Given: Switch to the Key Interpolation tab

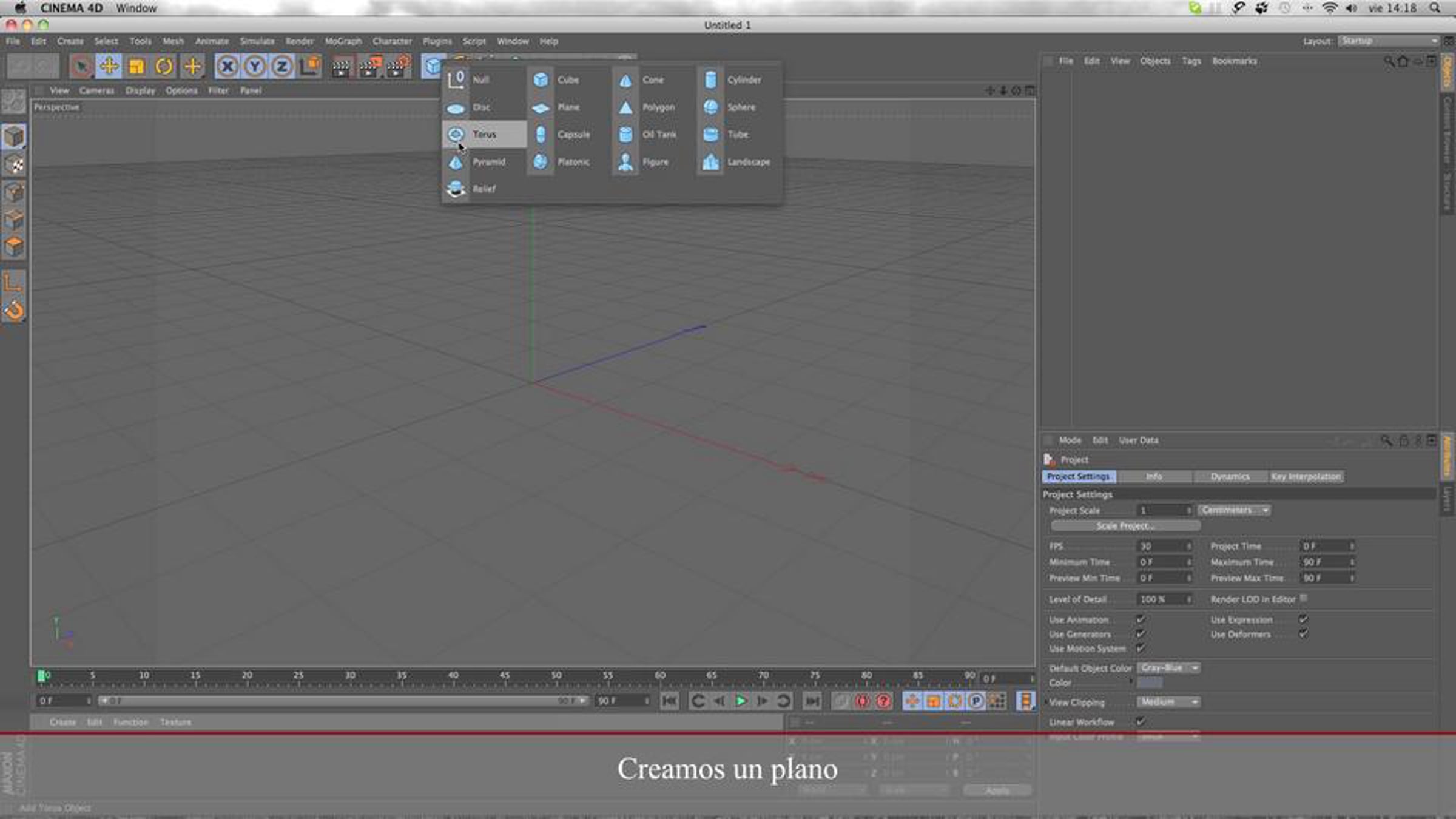Looking at the screenshot, I should [1306, 477].
